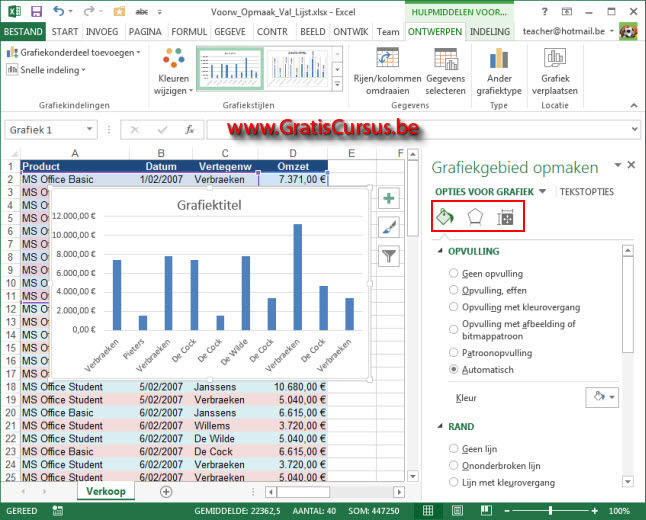Viewport: 646px width, 520px height.
Task: Collapse the ribbon with the chevron
Action: [634, 105]
